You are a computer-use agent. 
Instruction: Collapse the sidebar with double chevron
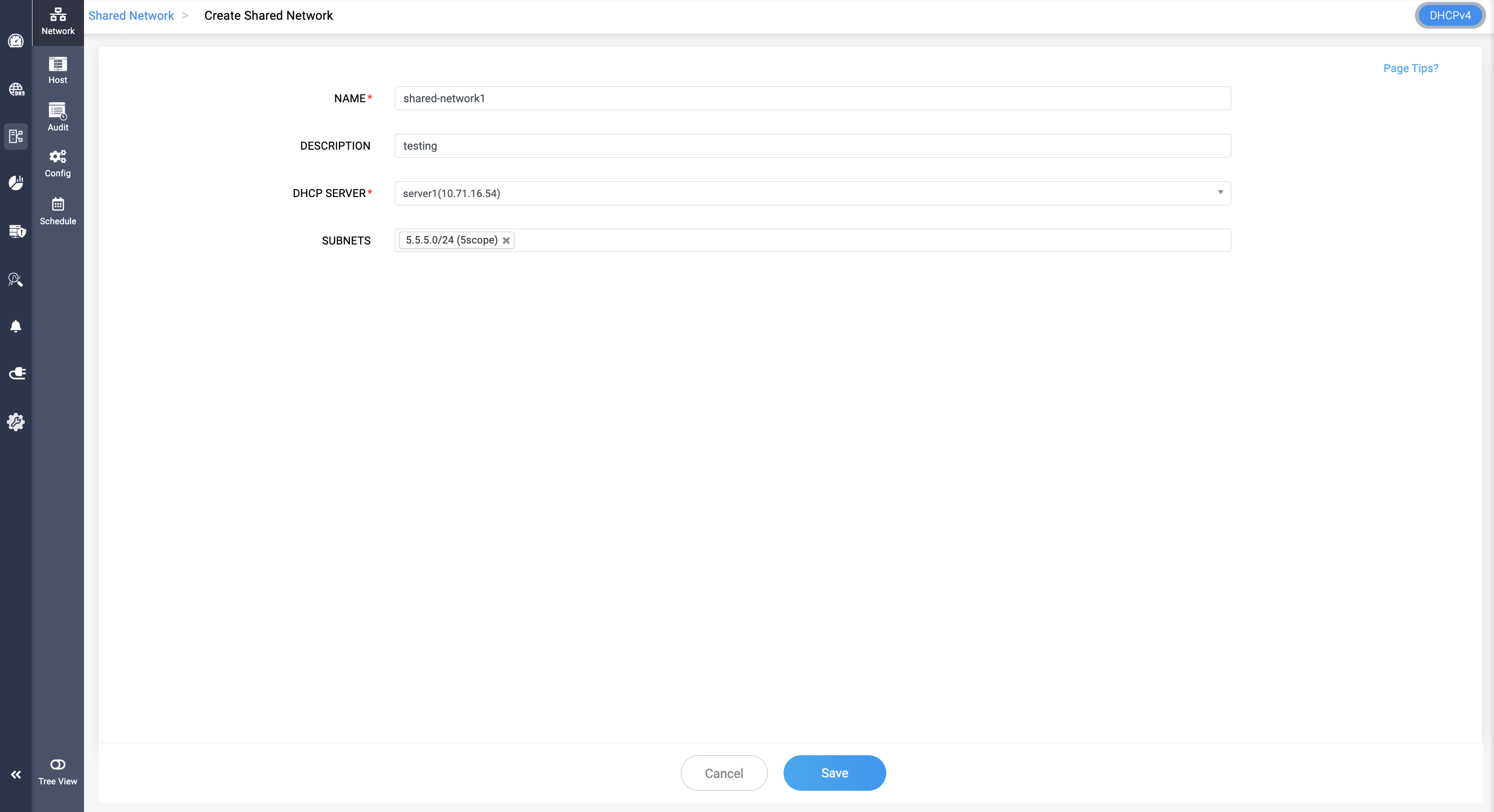point(16,774)
